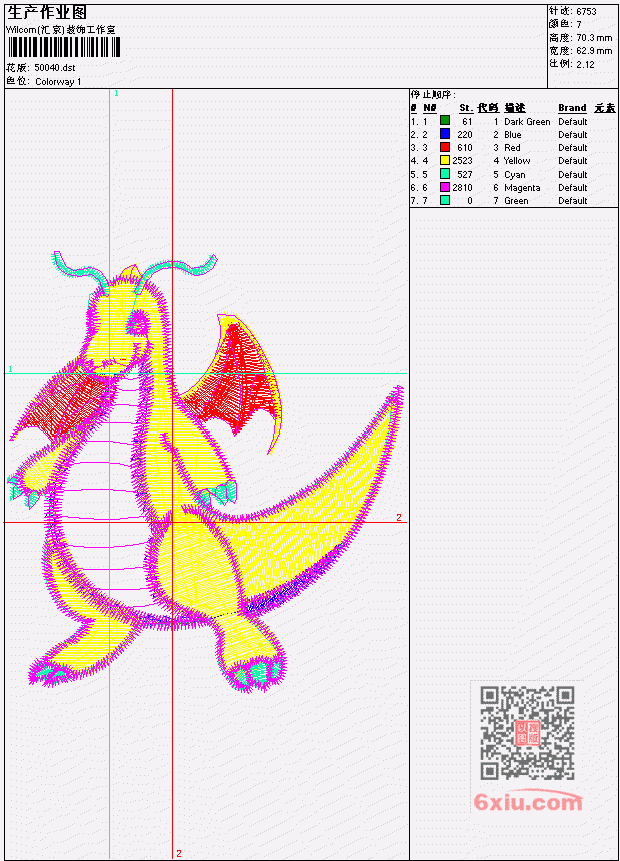The image size is (620, 861).
Task: Click 'Default' brand in Blue row
Action: click(x=573, y=135)
